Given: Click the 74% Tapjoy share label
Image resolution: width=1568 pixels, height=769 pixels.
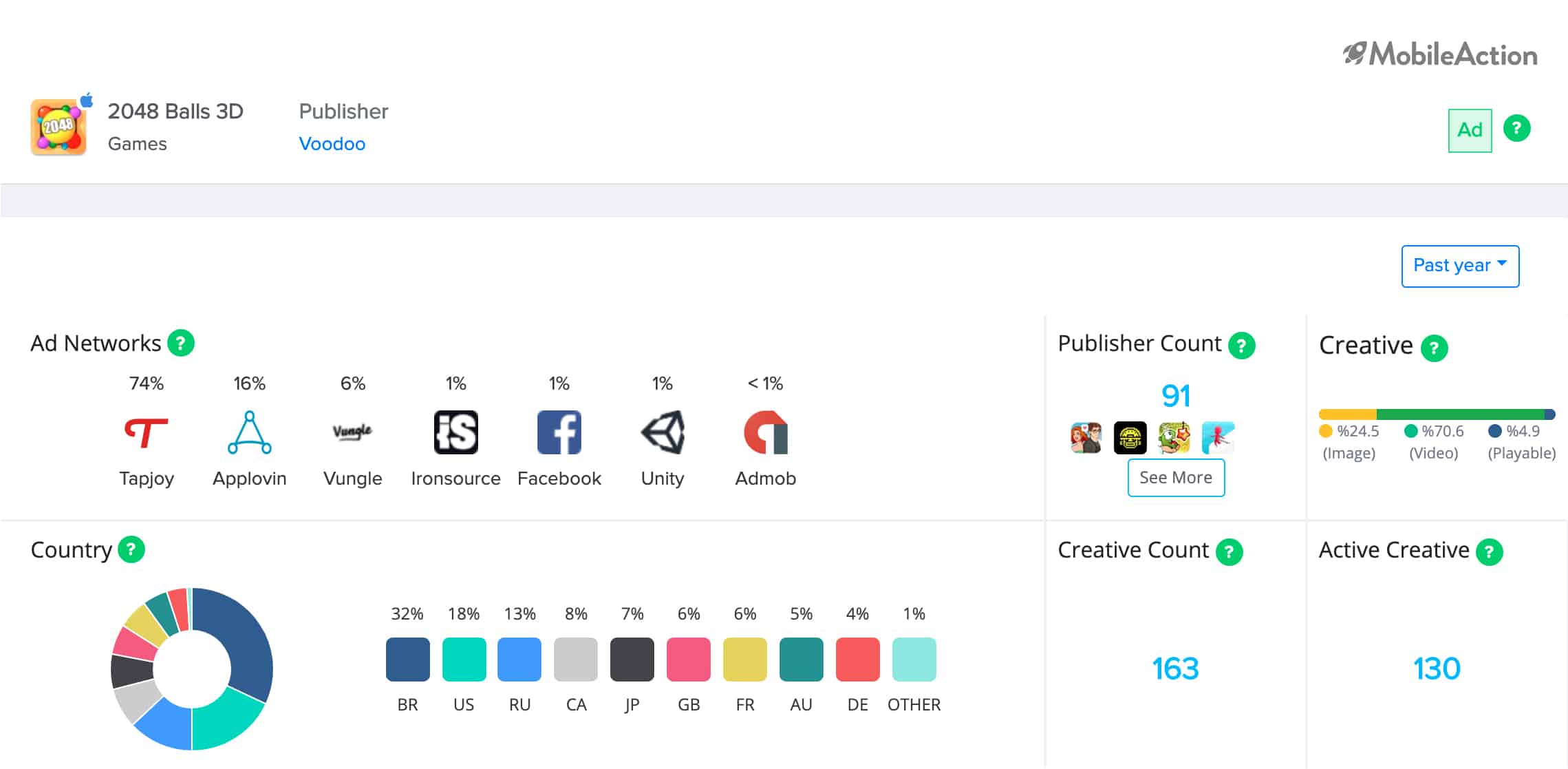Looking at the screenshot, I should click(x=147, y=383).
